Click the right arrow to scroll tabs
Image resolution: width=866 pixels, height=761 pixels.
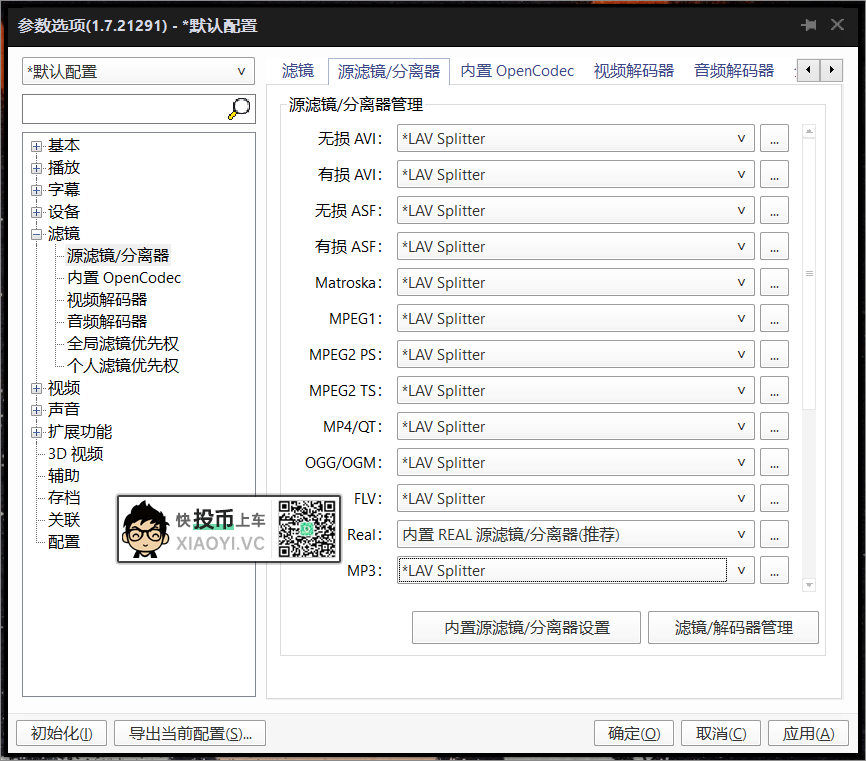[831, 70]
